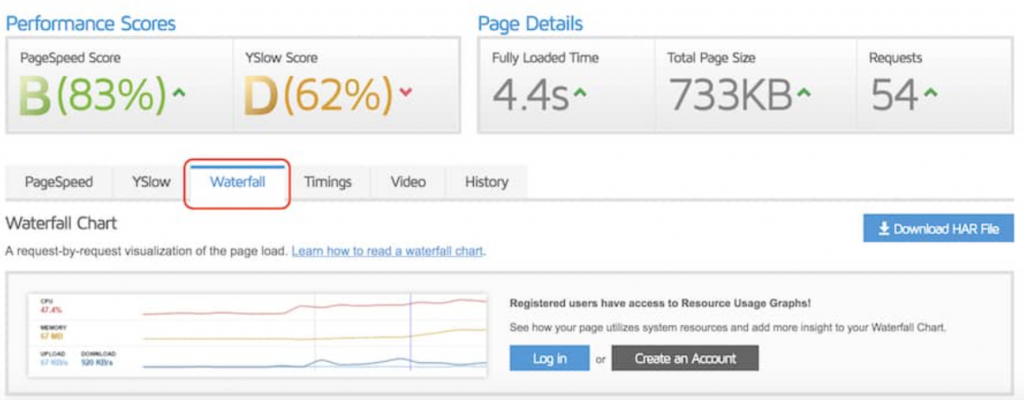Screen dimensions: 1024x400
Task: Open the PageSpeed tab
Action: (x=60, y=182)
